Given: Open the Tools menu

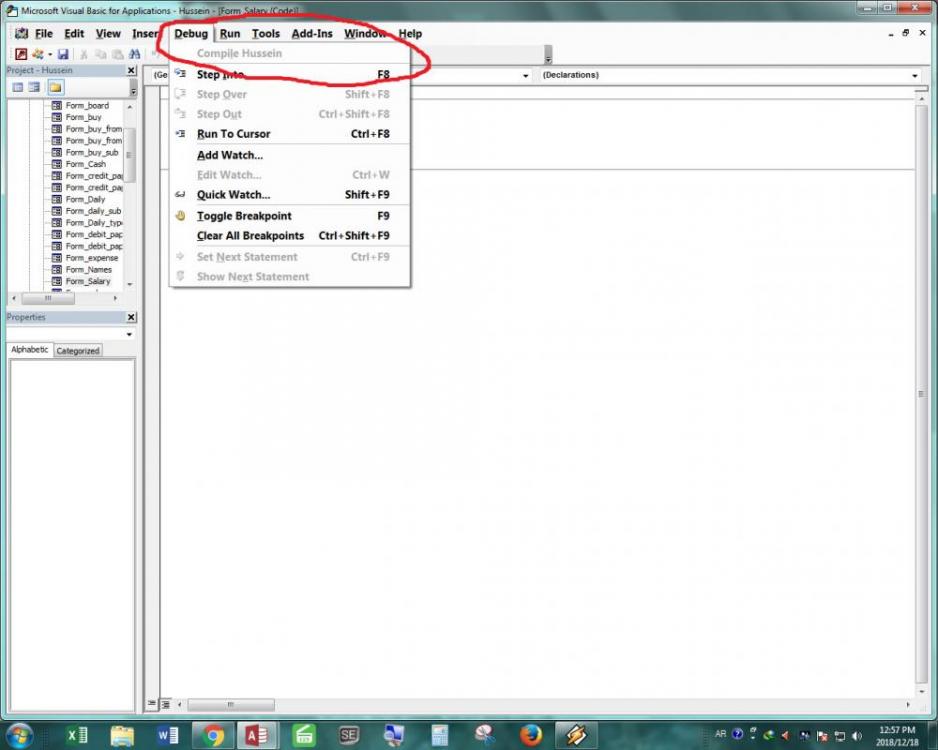Looking at the screenshot, I should click(x=265, y=34).
